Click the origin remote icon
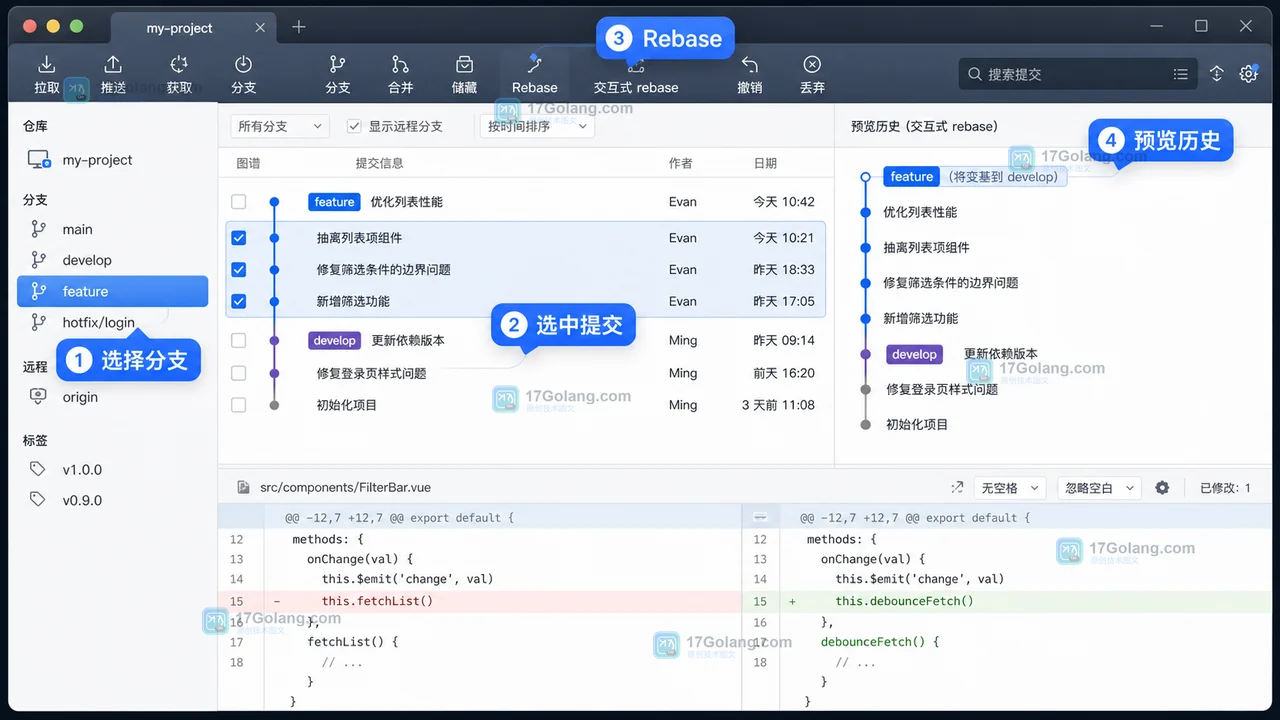 click(38, 397)
